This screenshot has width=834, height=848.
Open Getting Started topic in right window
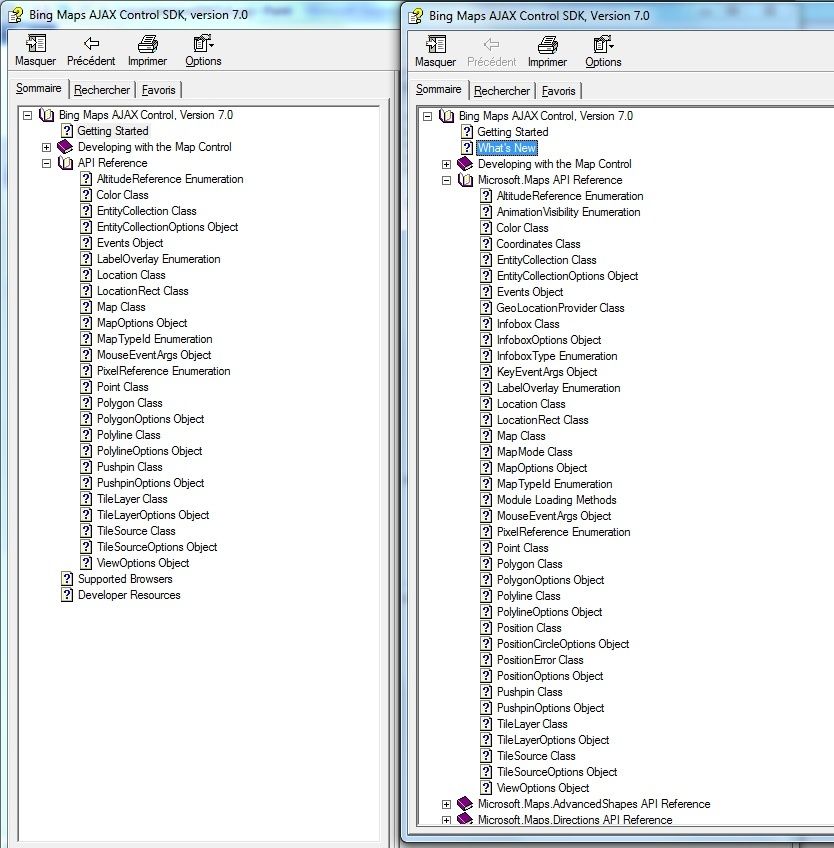(513, 132)
